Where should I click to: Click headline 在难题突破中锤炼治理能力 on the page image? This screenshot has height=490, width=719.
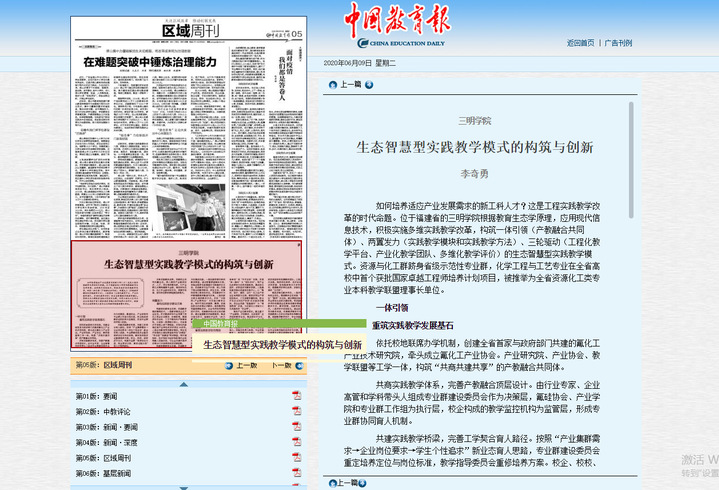[150, 62]
